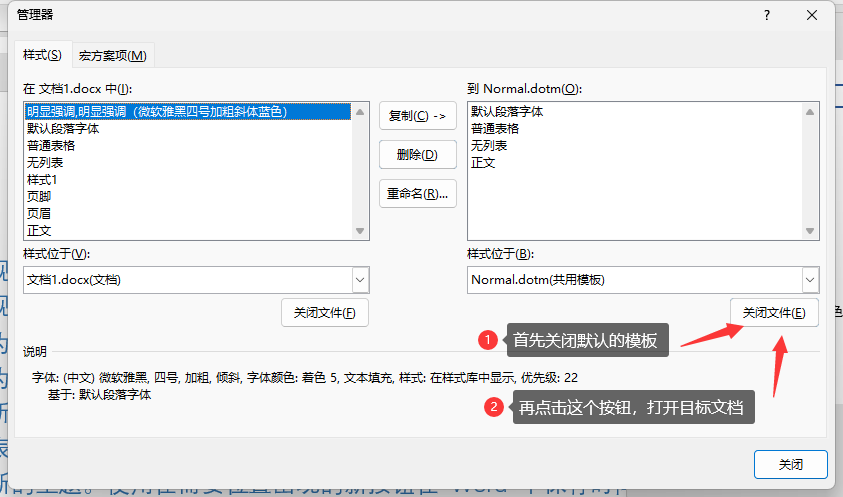Click the 复制(C) -> button
Image resolution: width=843 pixels, height=497 pixels.
point(418,116)
